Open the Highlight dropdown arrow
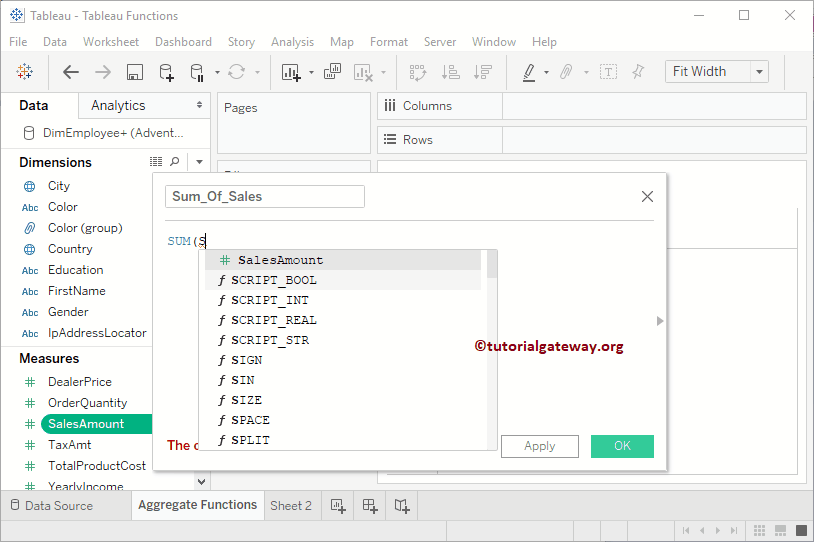 tap(546, 72)
